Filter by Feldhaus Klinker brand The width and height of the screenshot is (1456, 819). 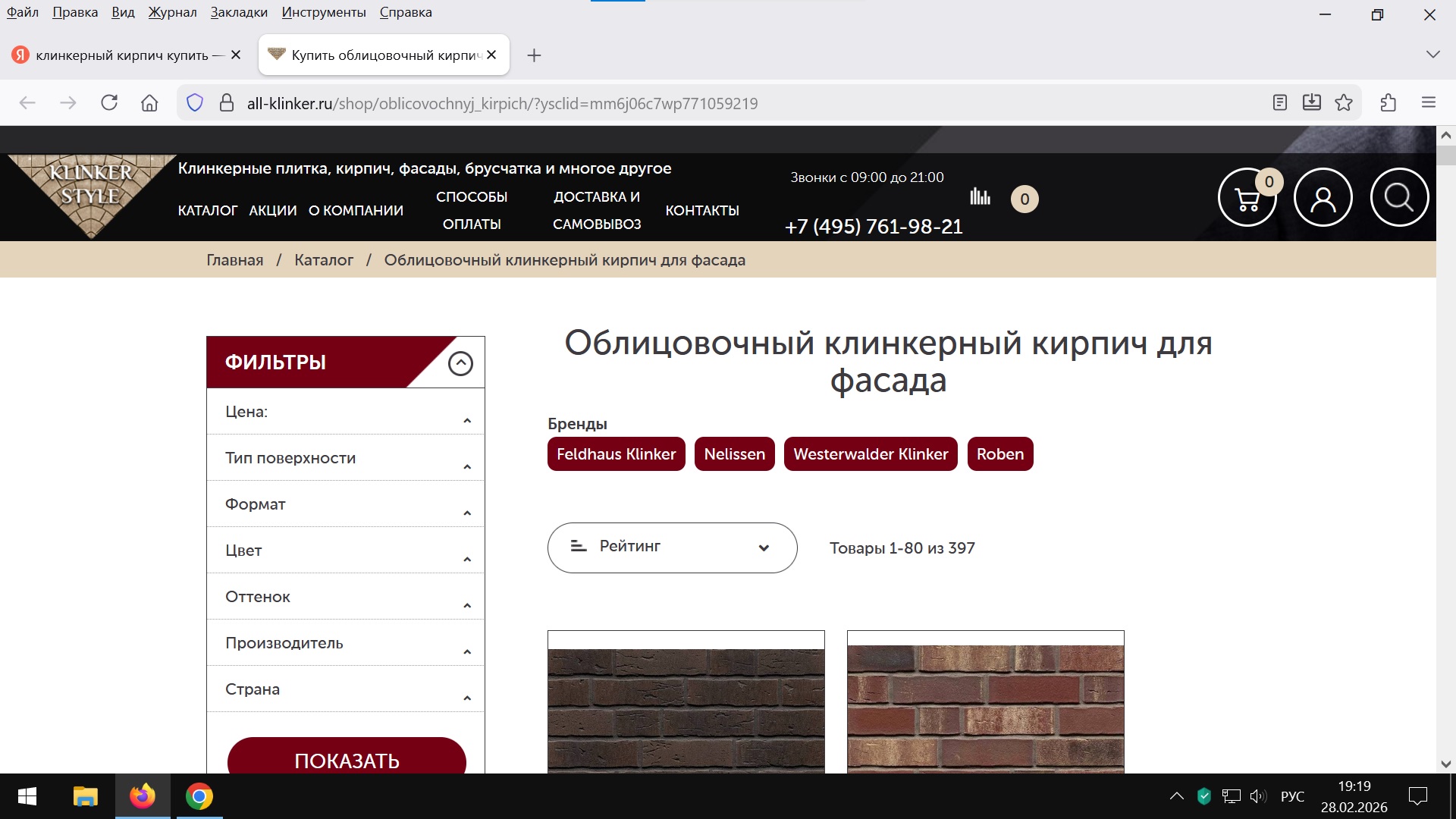pos(616,454)
